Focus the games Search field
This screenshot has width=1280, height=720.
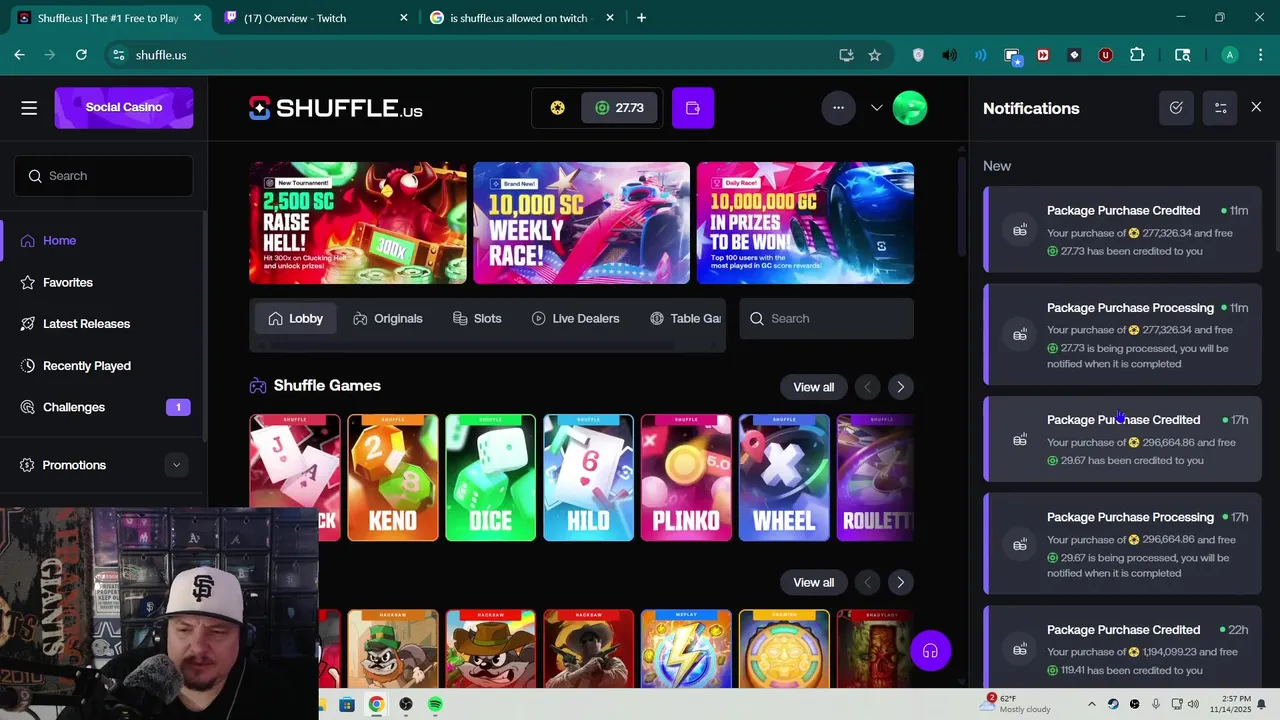(x=827, y=318)
